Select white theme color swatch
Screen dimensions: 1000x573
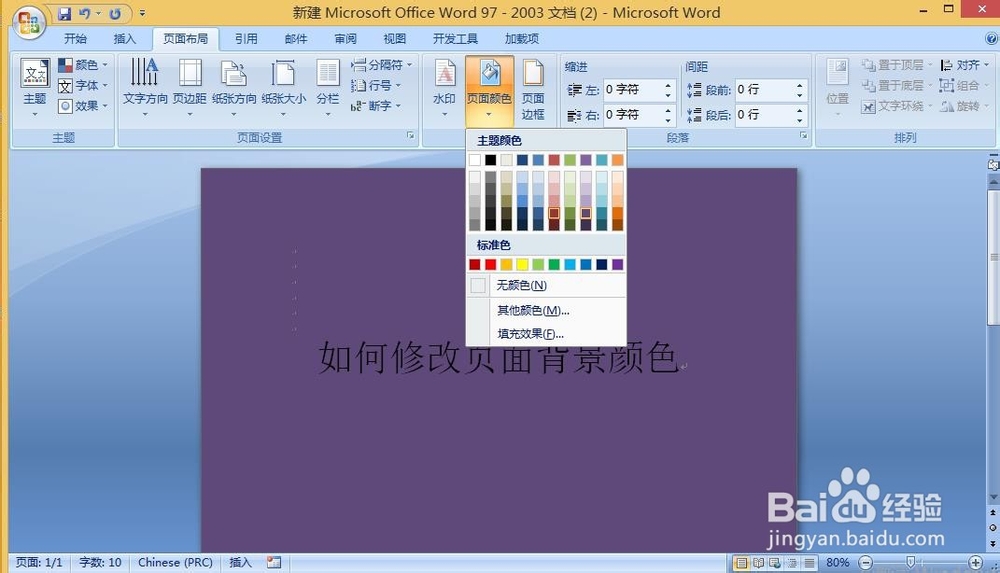[474, 160]
